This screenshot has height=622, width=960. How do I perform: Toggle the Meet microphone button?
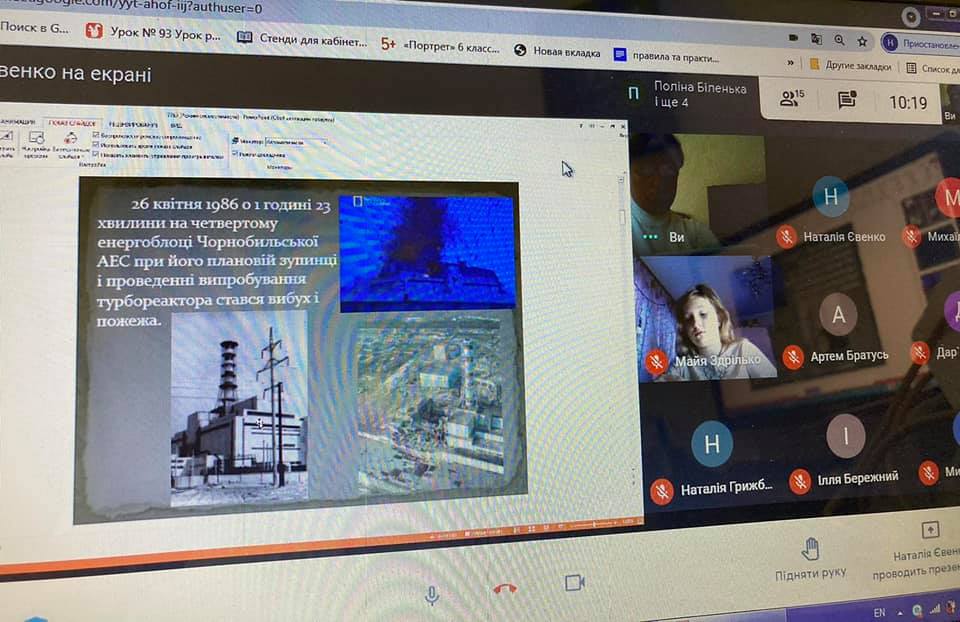coord(432,594)
